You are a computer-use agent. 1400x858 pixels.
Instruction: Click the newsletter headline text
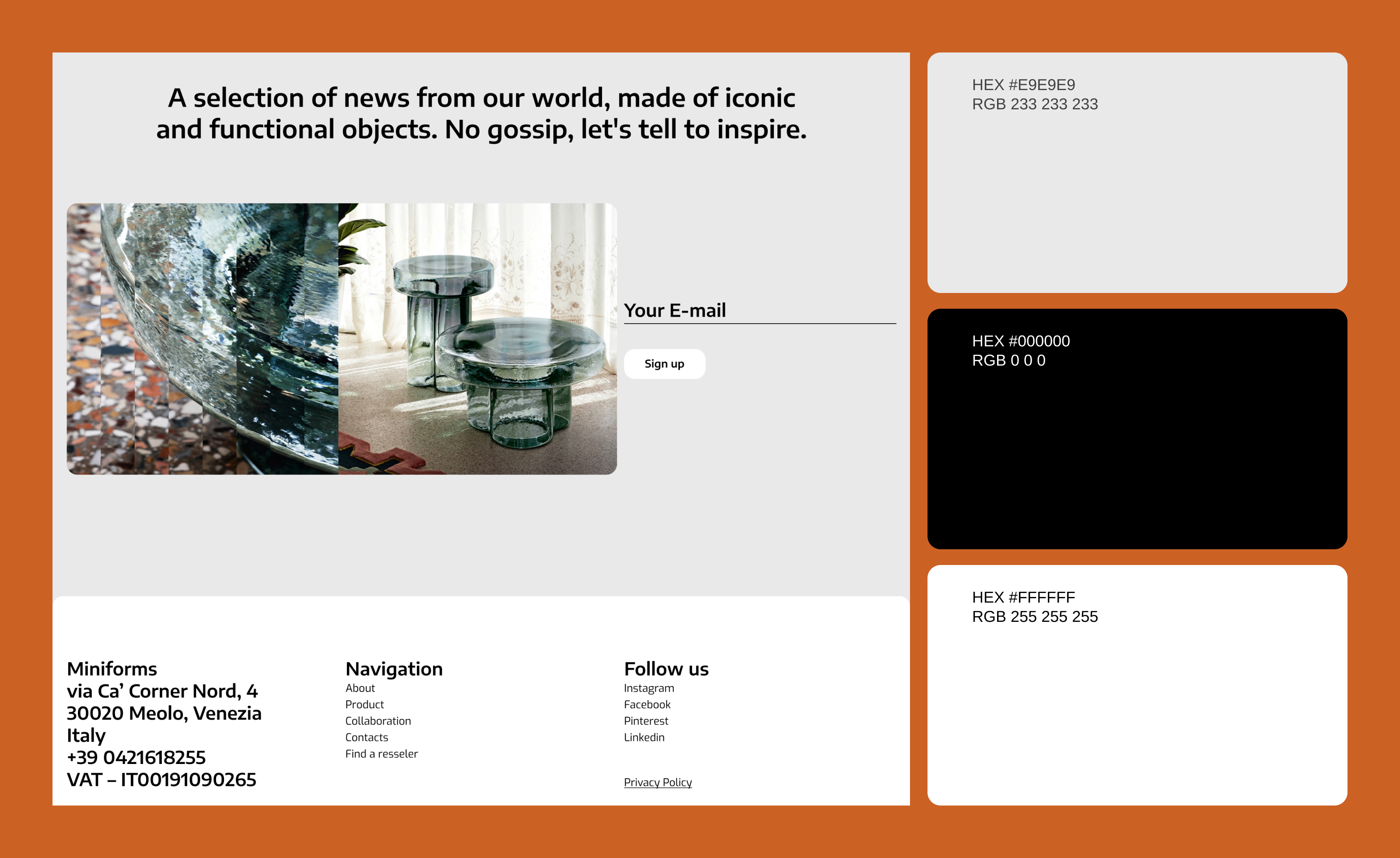click(x=481, y=114)
